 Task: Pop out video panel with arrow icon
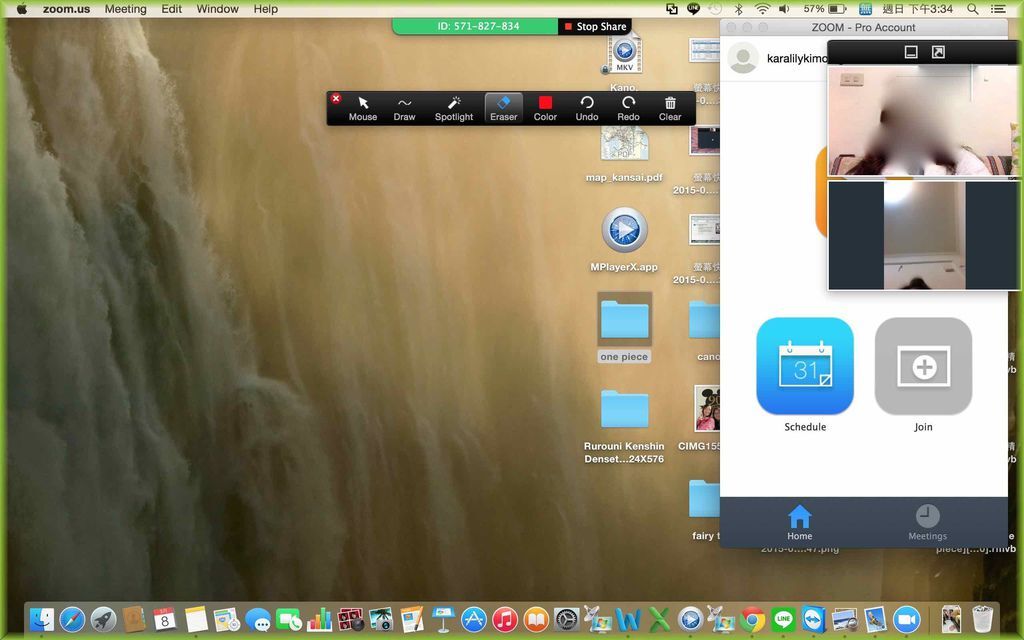938,52
